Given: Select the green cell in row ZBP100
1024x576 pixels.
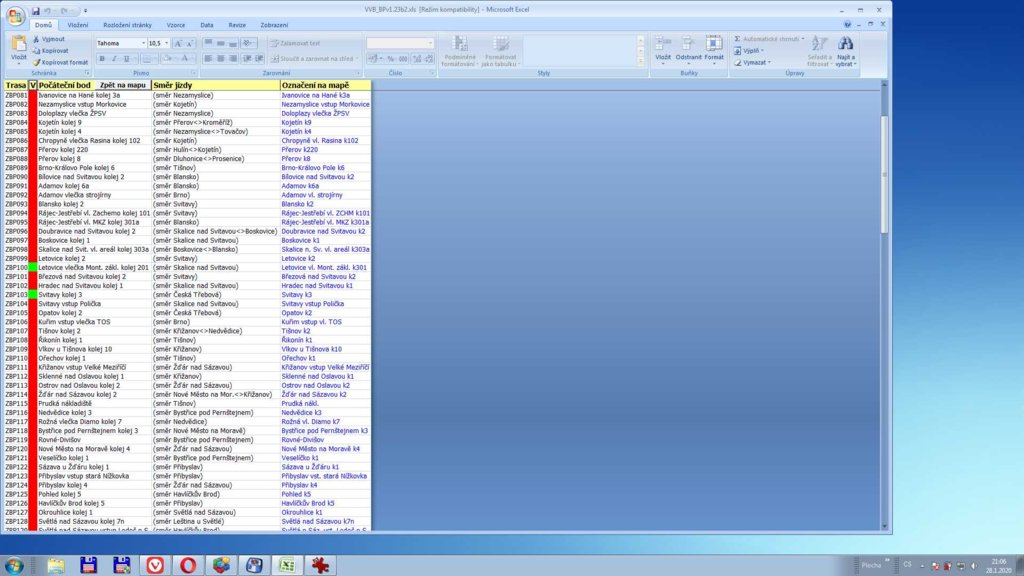Looking at the screenshot, I should tap(33, 268).
